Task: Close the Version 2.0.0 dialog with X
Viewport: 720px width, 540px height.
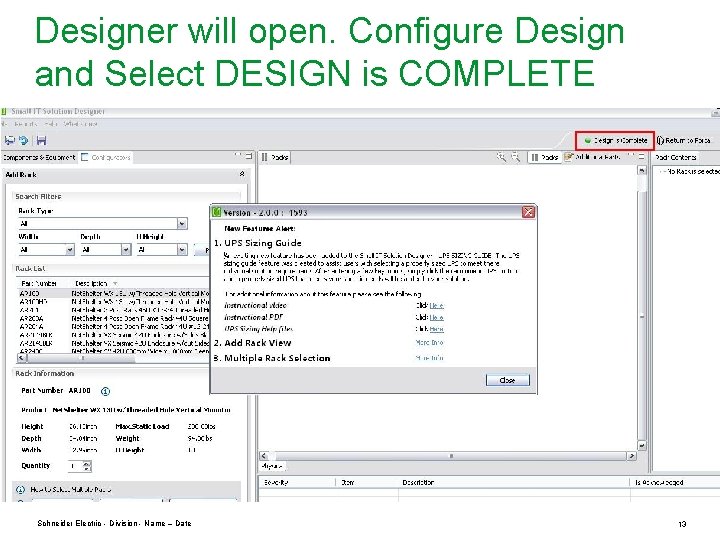Action: coord(529,212)
